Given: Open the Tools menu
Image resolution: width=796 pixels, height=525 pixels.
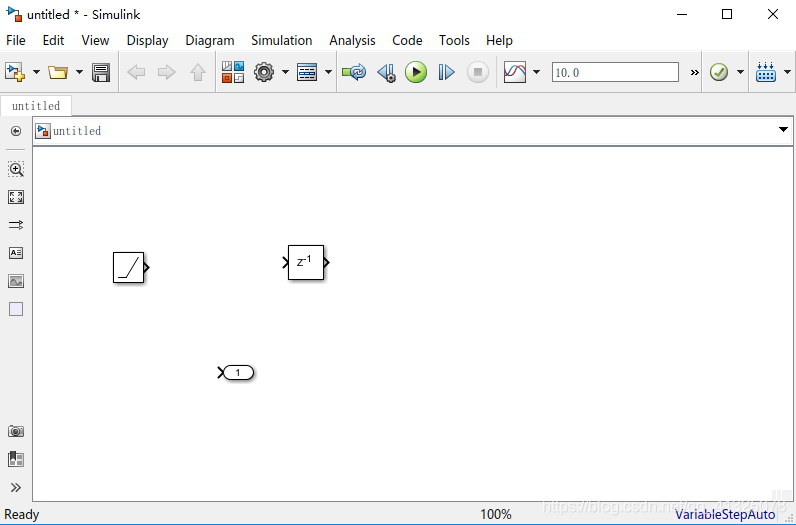Looking at the screenshot, I should coord(454,41).
